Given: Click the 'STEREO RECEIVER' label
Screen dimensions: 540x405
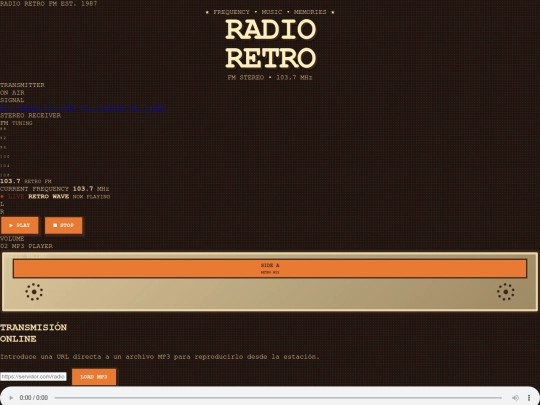Looking at the screenshot, I should tap(30, 115).
